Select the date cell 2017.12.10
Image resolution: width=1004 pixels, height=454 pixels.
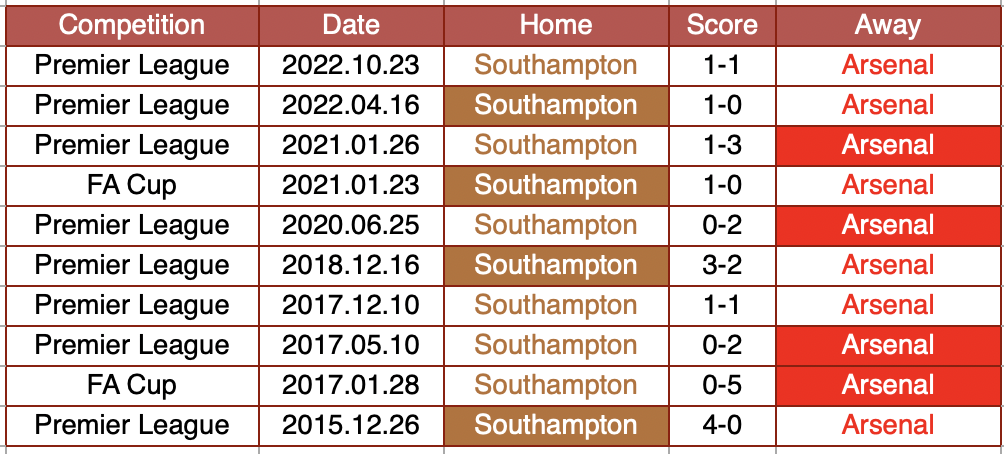pos(351,305)
